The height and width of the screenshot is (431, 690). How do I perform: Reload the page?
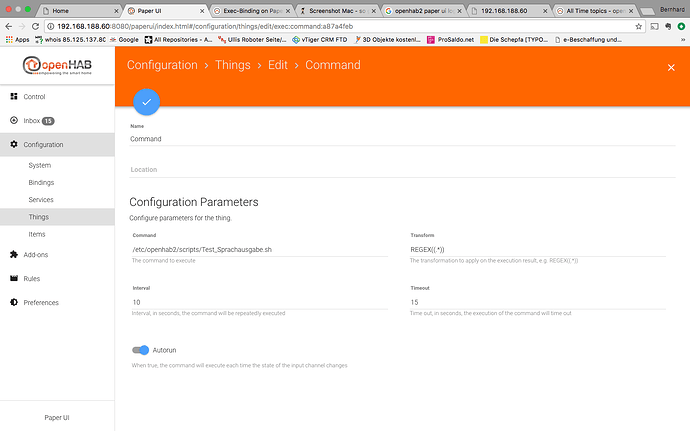36,26
